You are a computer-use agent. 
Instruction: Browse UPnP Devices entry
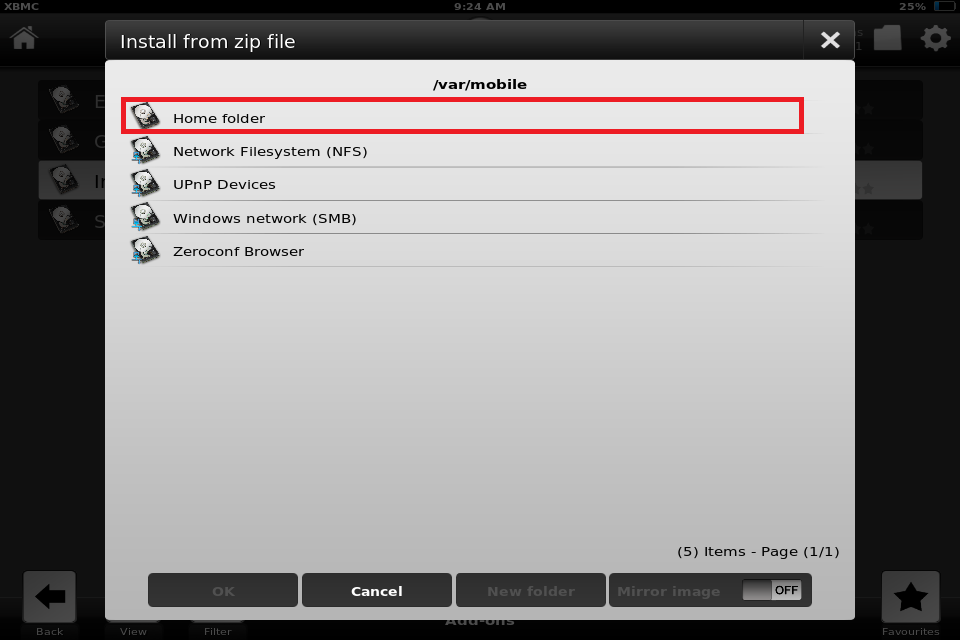coord(460,184)
